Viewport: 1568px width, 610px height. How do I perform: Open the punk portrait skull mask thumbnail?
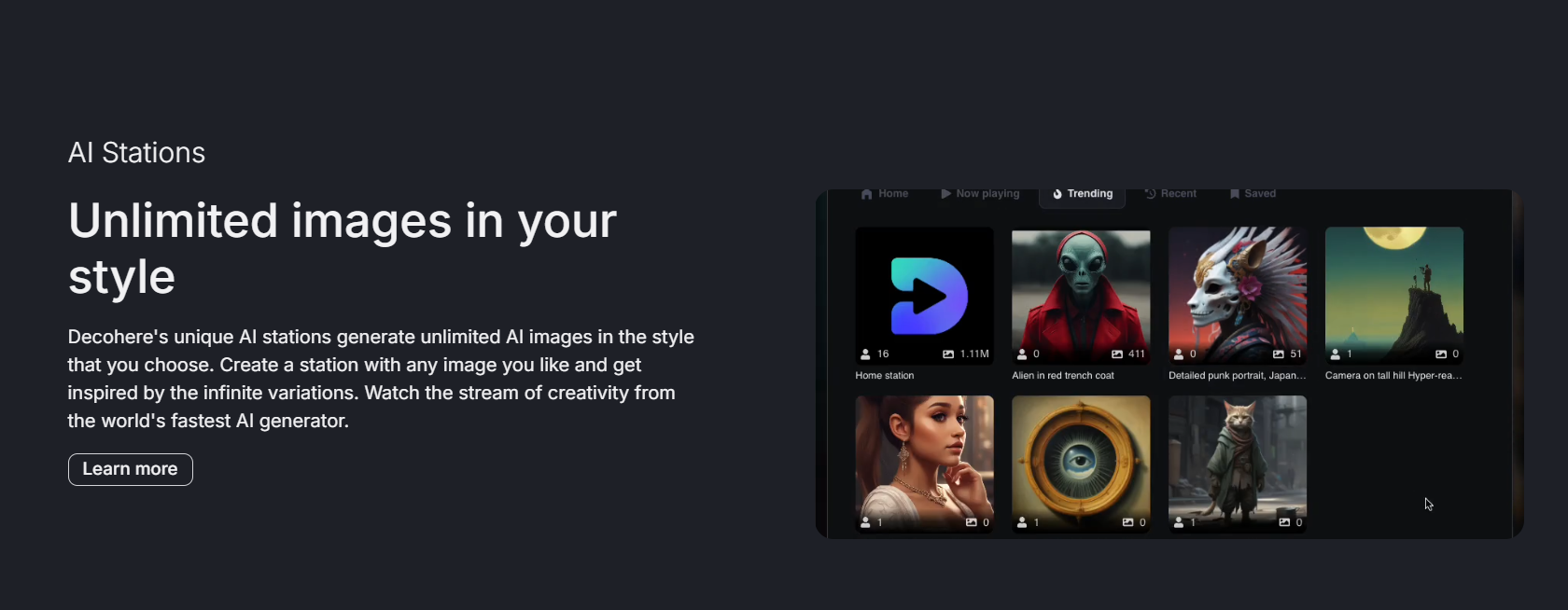click(x=1238, y=291)
